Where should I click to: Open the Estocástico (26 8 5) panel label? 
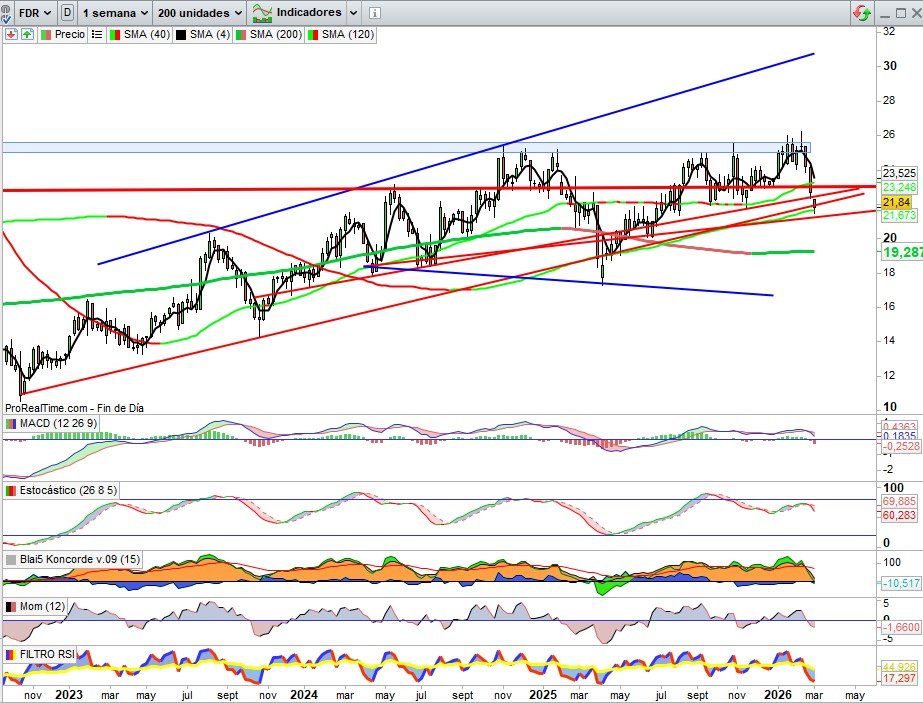61,490
